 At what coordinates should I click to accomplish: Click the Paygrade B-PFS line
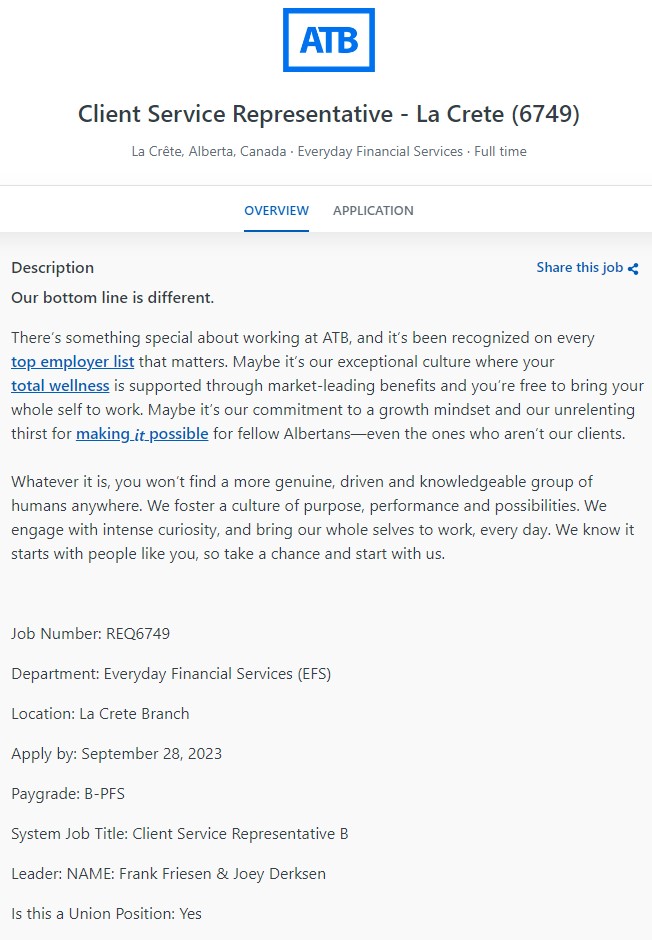tap(68, 794)
